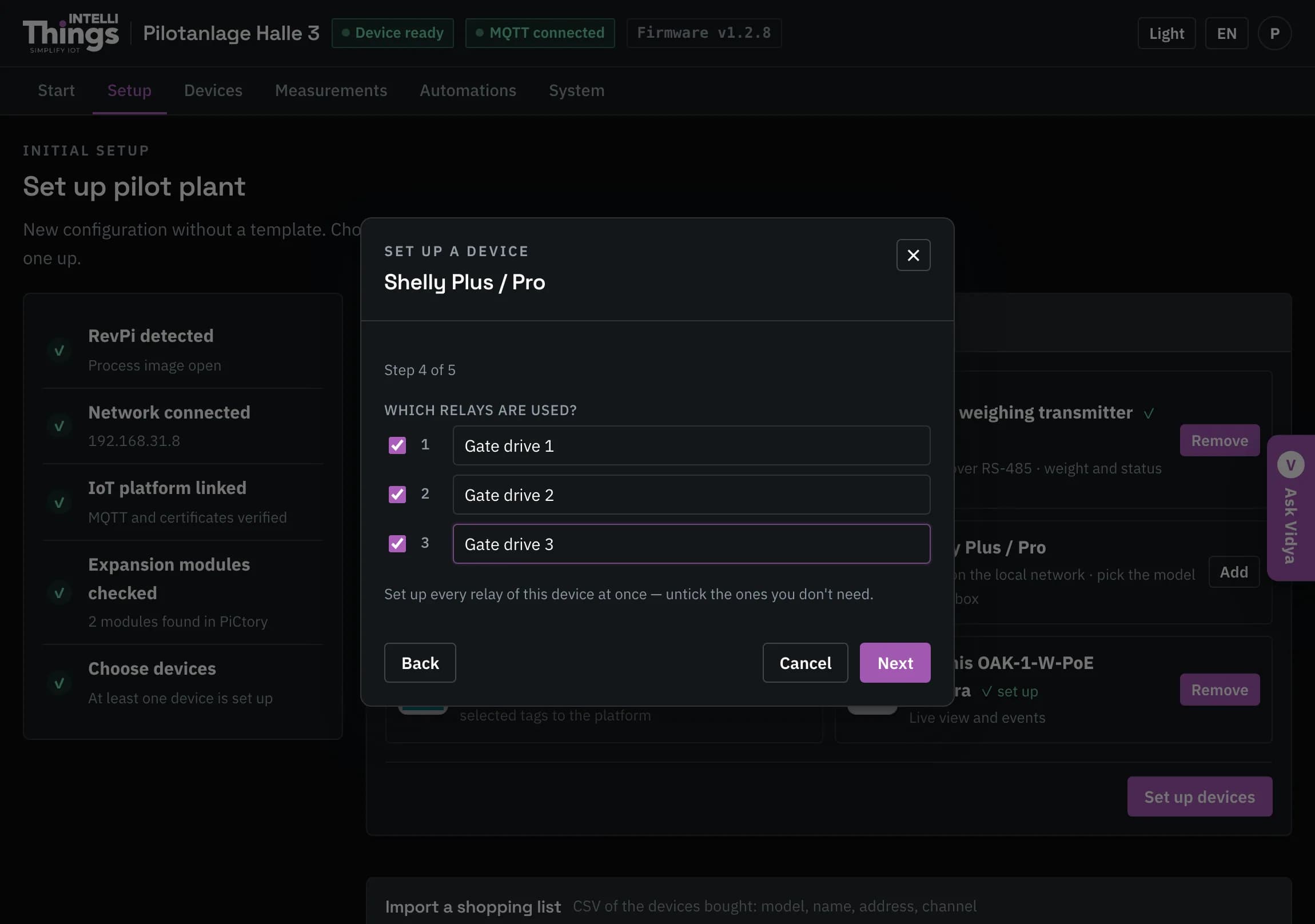Open the Setup tab

pyautogui.click(x=129, y=90)
